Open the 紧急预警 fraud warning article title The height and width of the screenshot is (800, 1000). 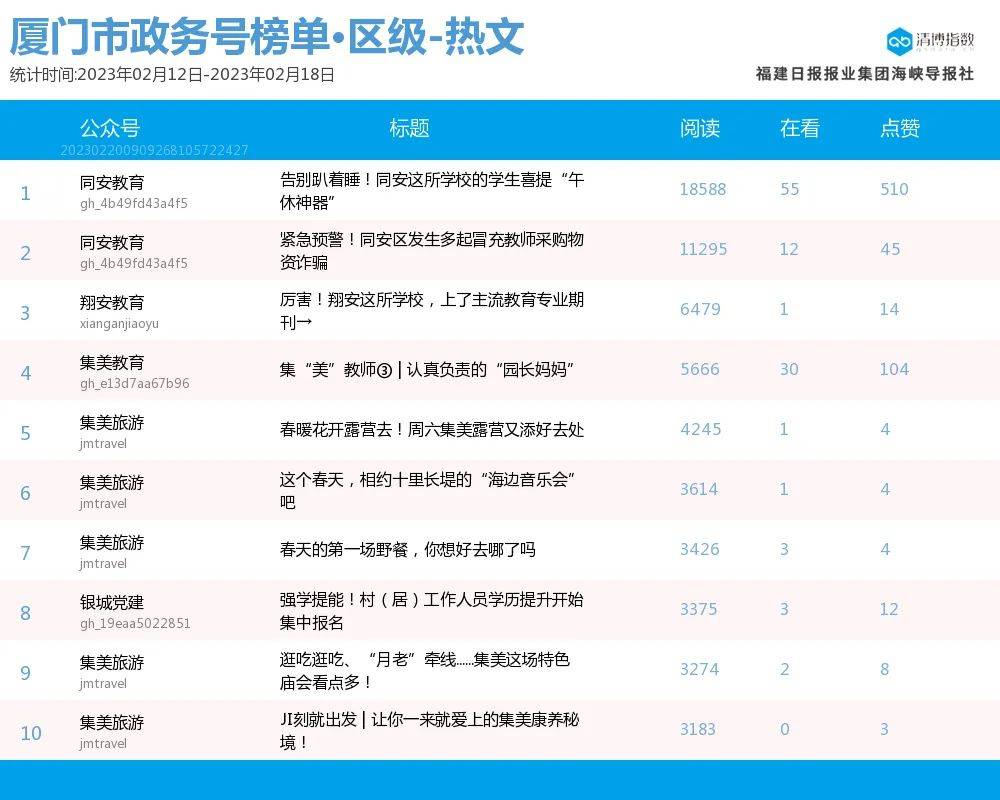coord(431,251)
